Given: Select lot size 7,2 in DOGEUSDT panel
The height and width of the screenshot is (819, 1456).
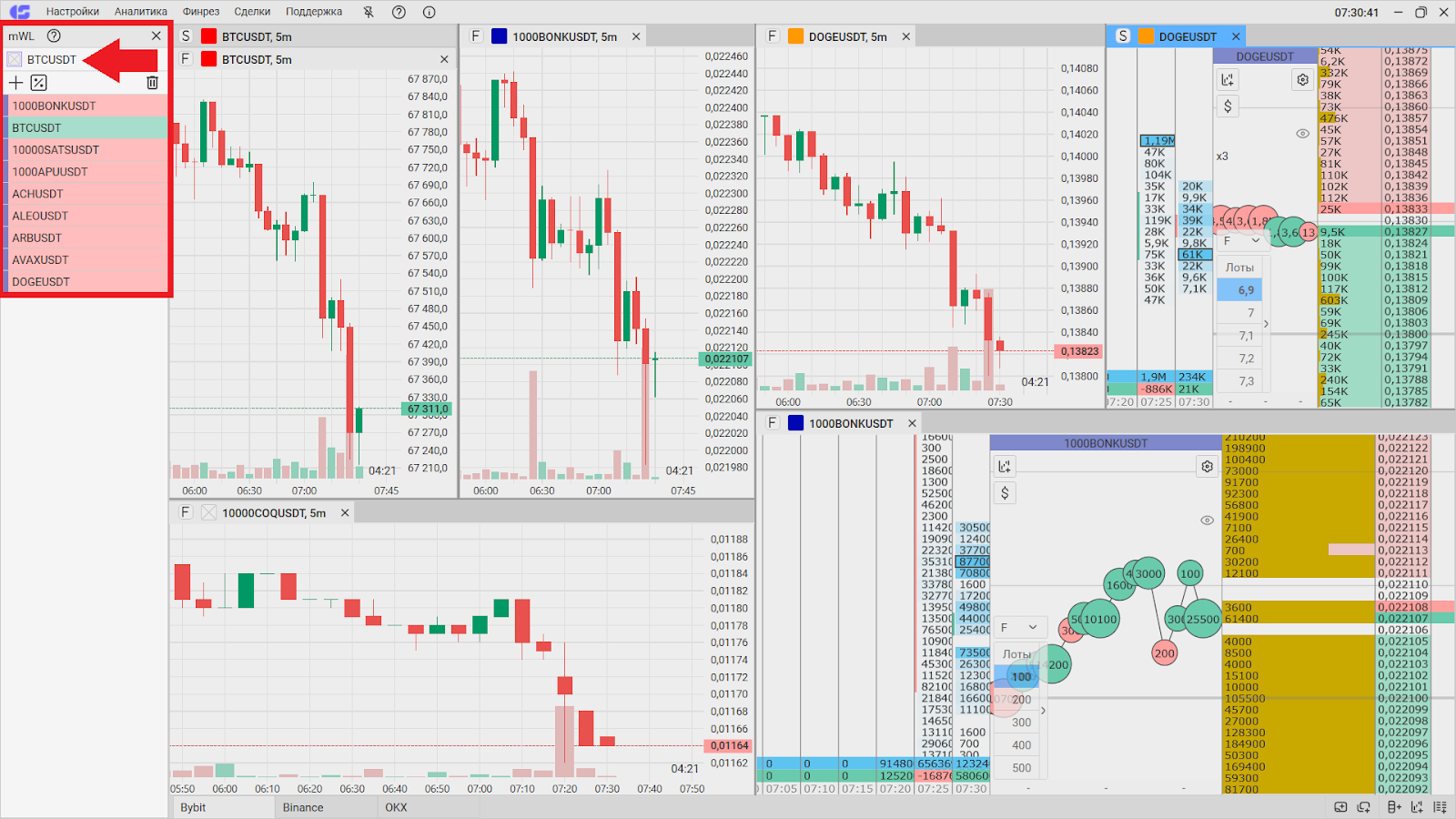Looking at the screenshot, I should (x=1239, y=359).
